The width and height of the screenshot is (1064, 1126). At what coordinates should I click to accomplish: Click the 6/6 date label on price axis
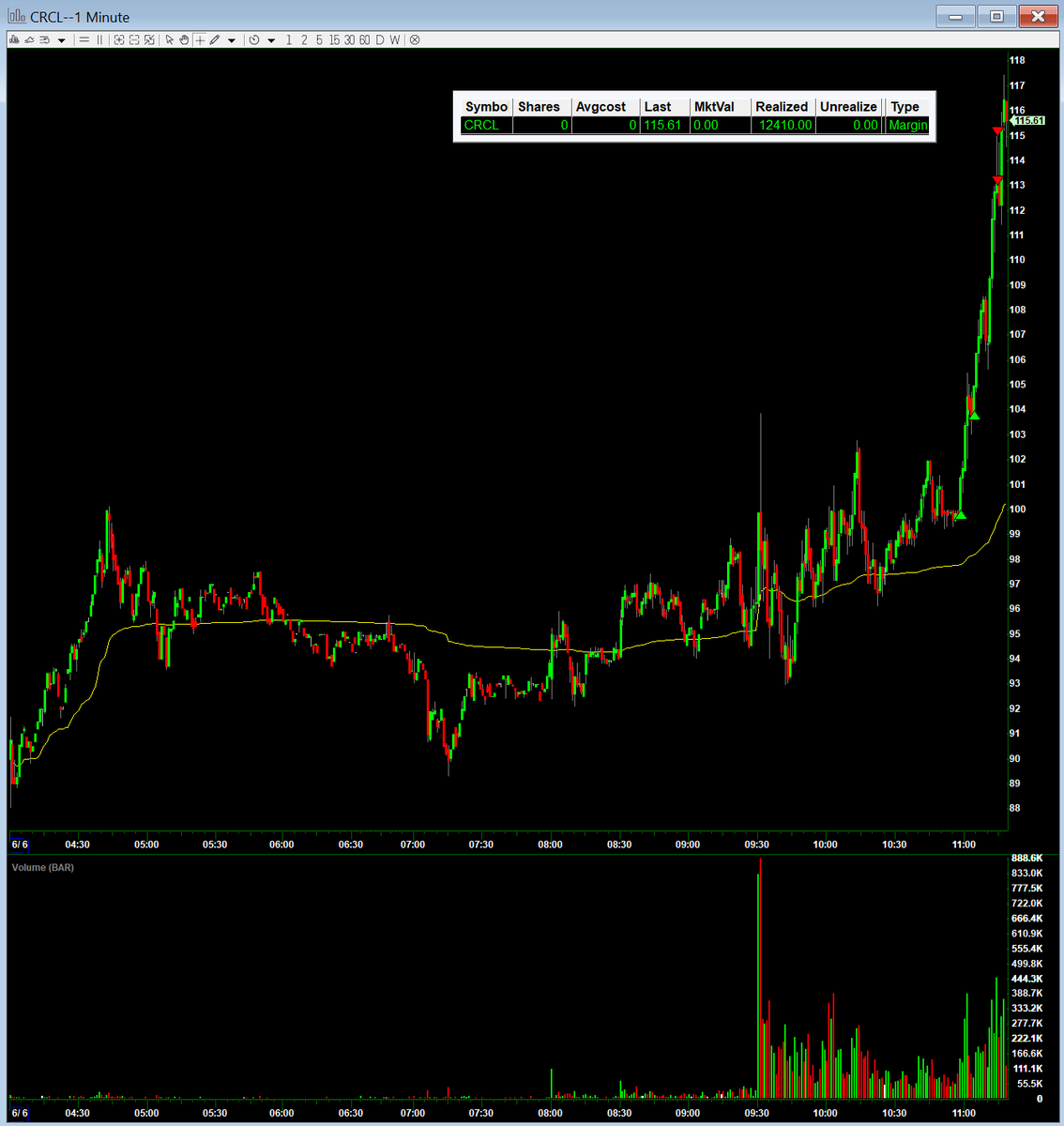20,844
